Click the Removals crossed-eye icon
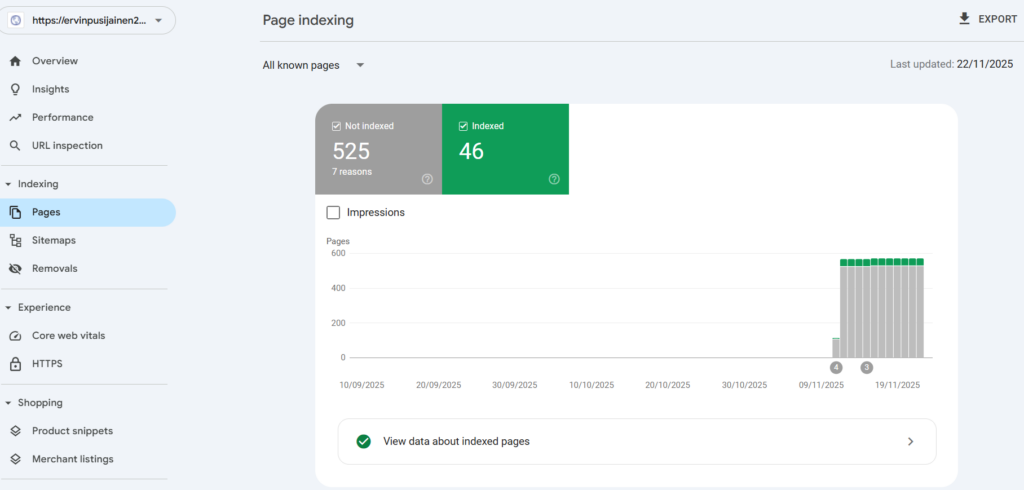Viewport: 1024px width, 490px height. pos(15,268)
